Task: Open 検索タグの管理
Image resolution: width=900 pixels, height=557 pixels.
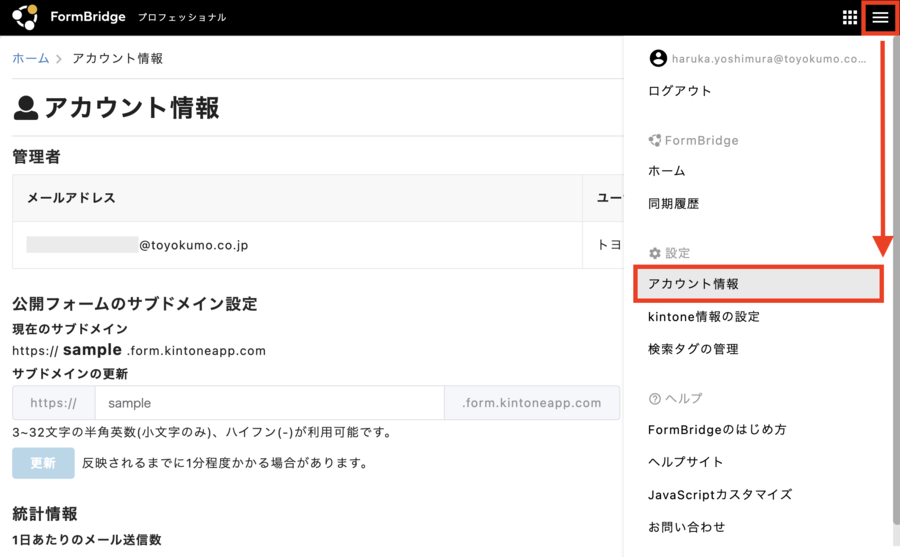Action: (693, 349)
